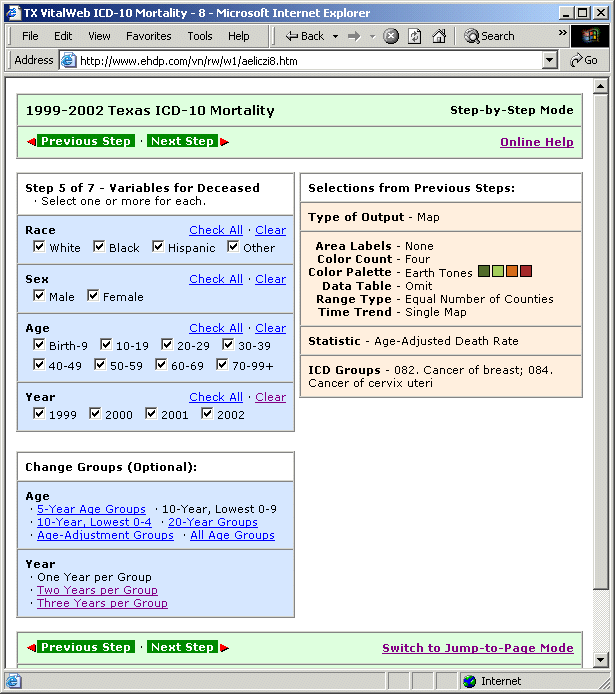Go to the Home page icon

(438, 36)
